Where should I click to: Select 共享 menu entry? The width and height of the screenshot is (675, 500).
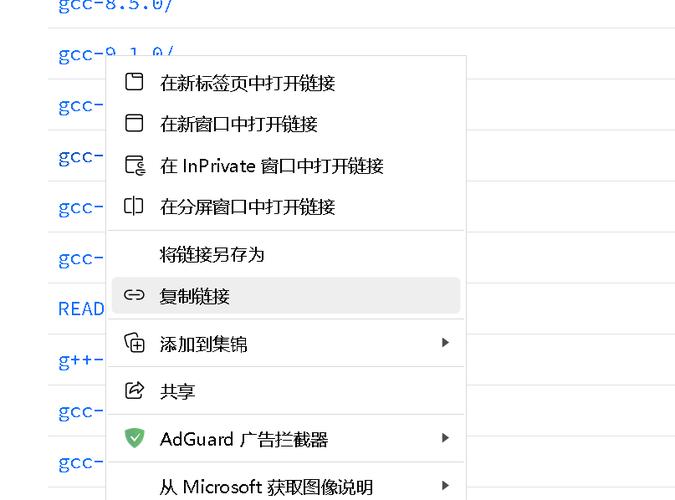pyautogui.click(x=286, y=391)
